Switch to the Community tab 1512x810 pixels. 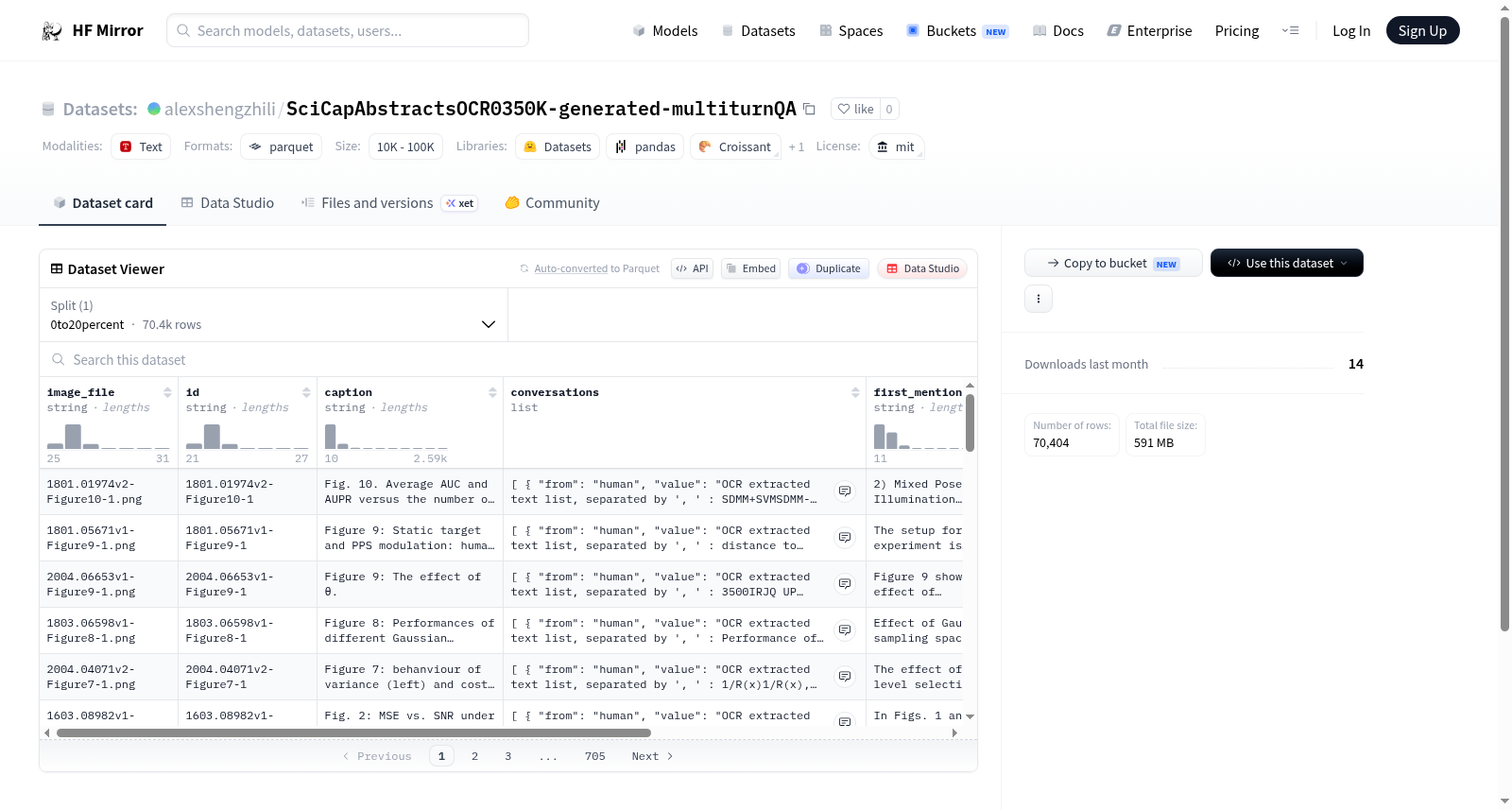(552, 202)
